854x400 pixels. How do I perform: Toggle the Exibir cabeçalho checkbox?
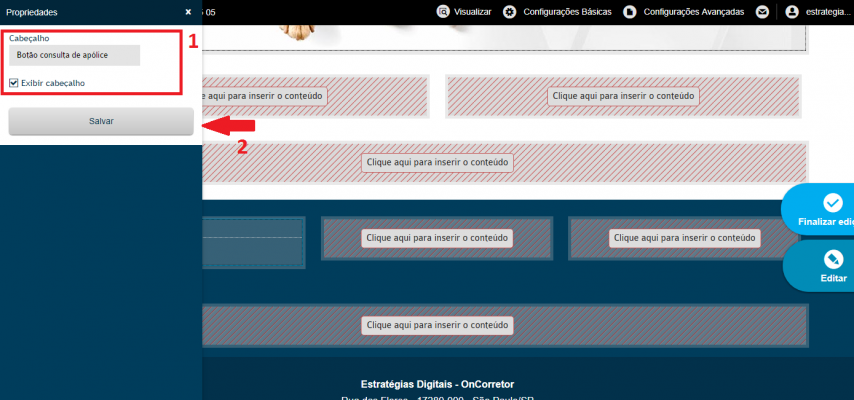(14, 83)
